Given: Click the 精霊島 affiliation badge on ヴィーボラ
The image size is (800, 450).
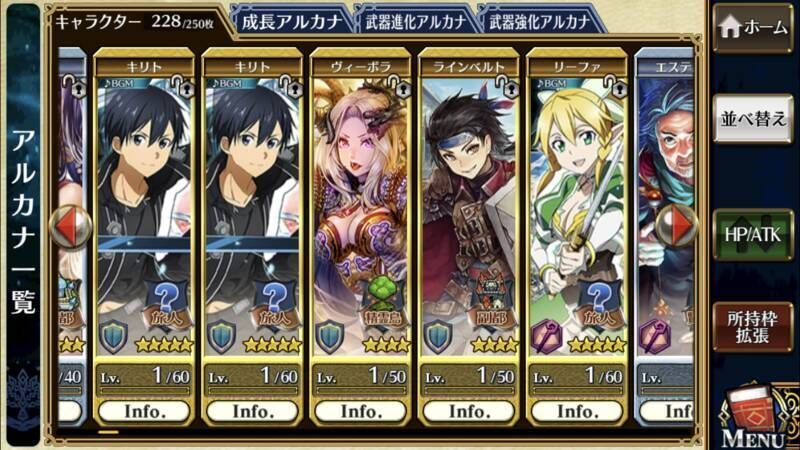Looking at the screenshot, I should (386, 303).
